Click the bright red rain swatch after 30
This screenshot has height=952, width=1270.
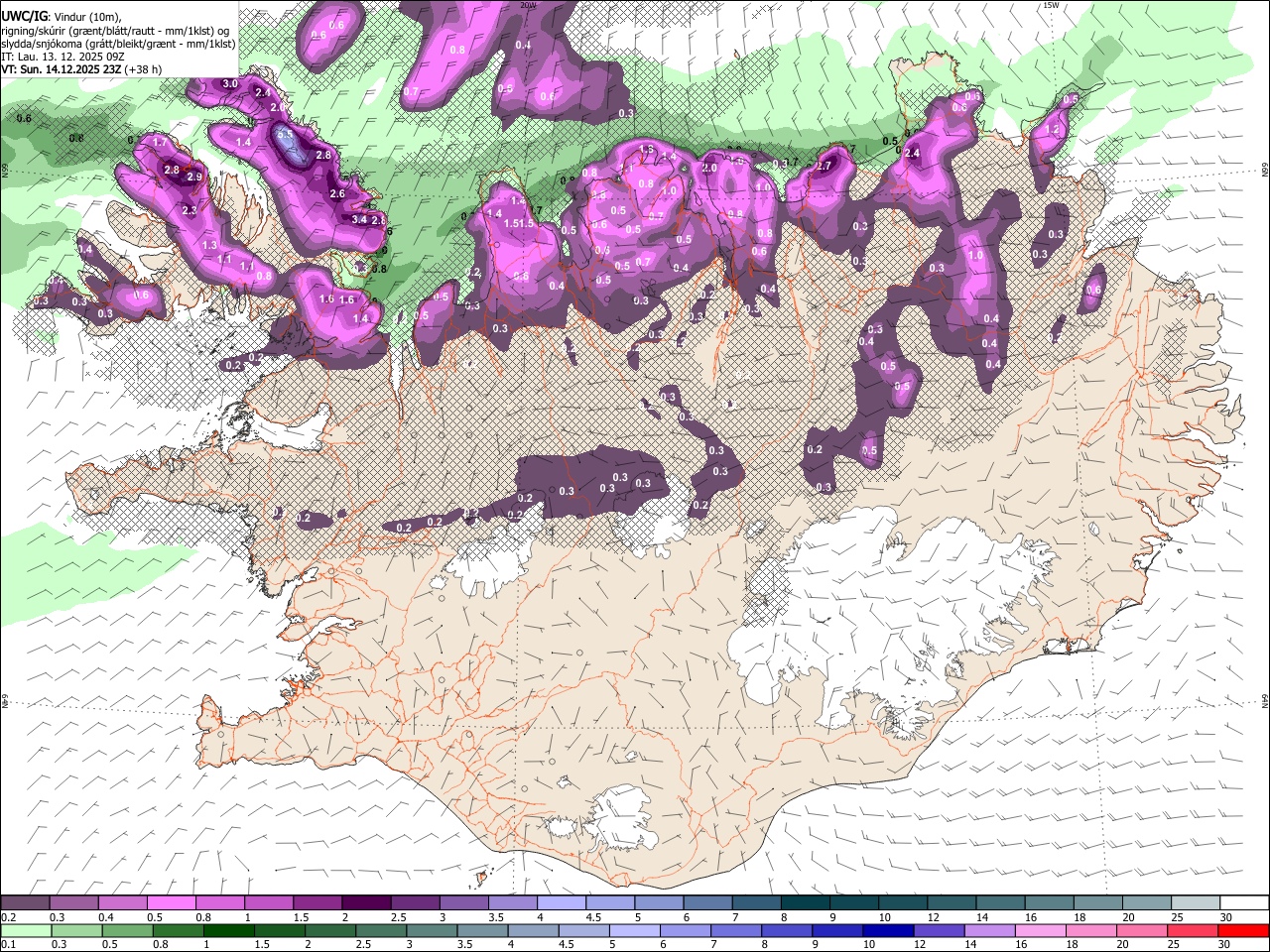click(x=1243, y=930)
